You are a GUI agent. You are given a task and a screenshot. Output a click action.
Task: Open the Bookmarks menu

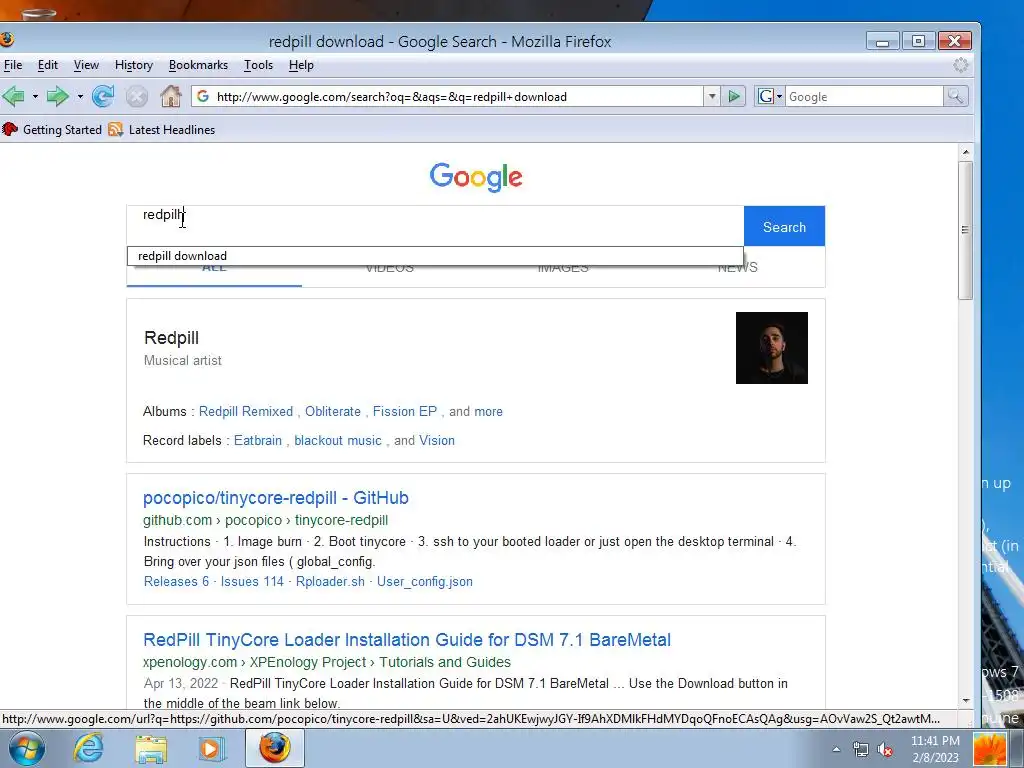[199, 65]
